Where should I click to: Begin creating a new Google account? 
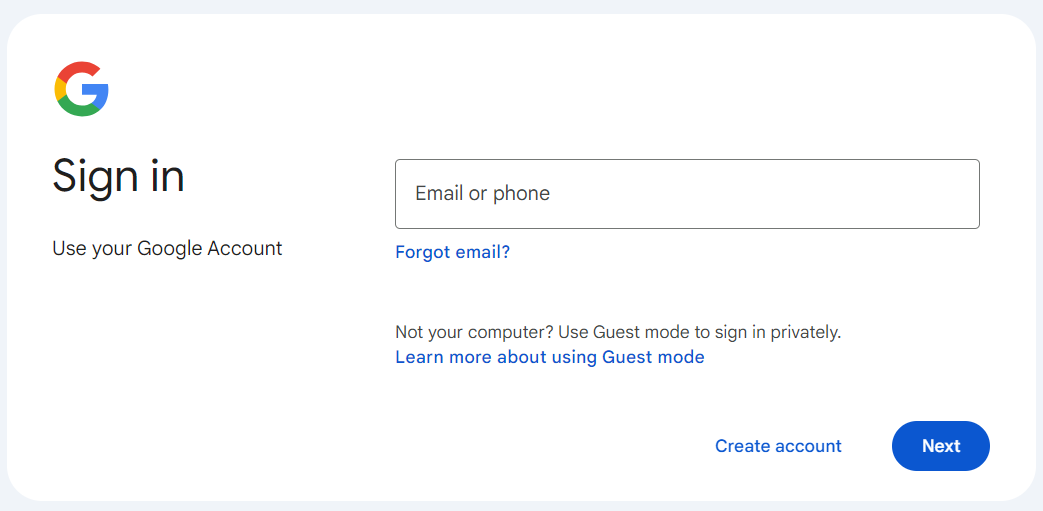[x=778, y=446]
